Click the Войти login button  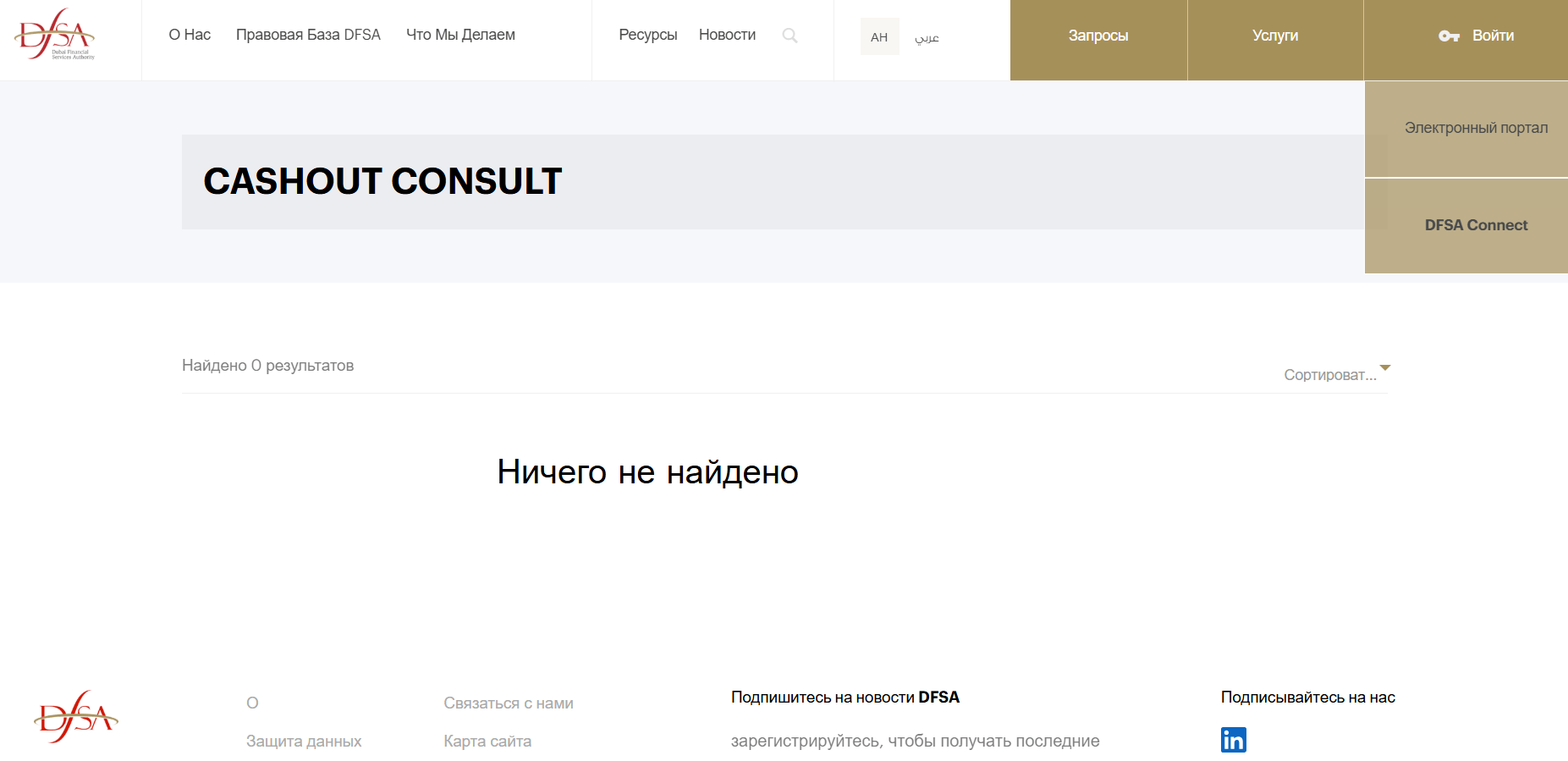click(x=1466, y=40)
